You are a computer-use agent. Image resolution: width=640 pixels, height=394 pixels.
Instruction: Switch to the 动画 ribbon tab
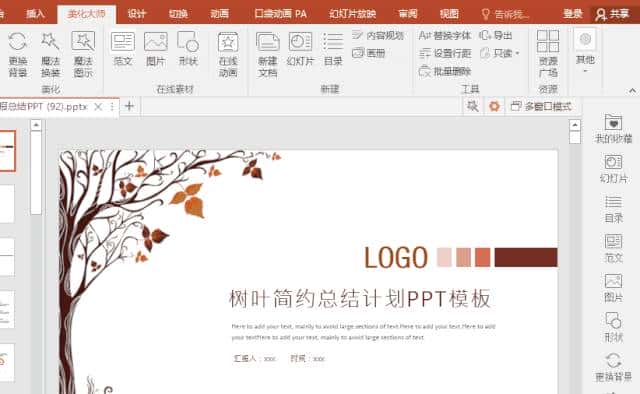(x=220, y=14)
